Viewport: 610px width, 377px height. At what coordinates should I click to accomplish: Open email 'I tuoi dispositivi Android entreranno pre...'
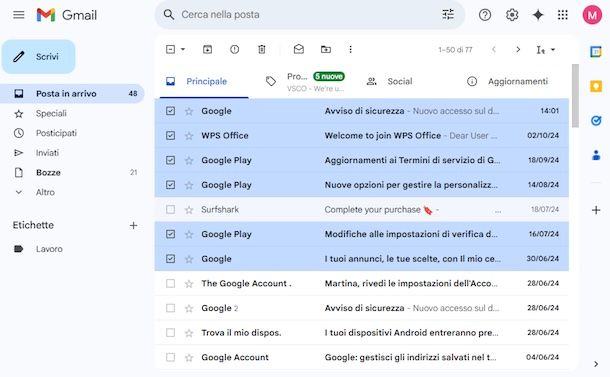tap(362, 333)
